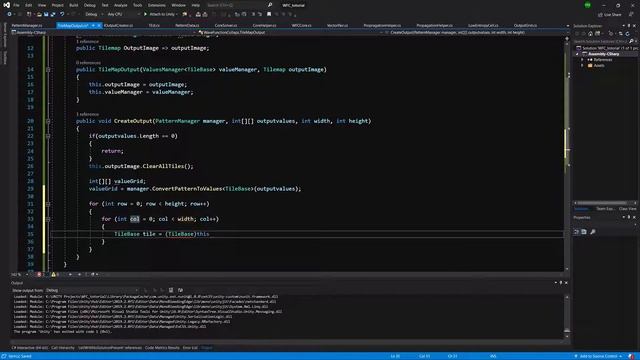Switch to LowEntropyCell.cs tab
640x360 pixels.
point(483,25)
